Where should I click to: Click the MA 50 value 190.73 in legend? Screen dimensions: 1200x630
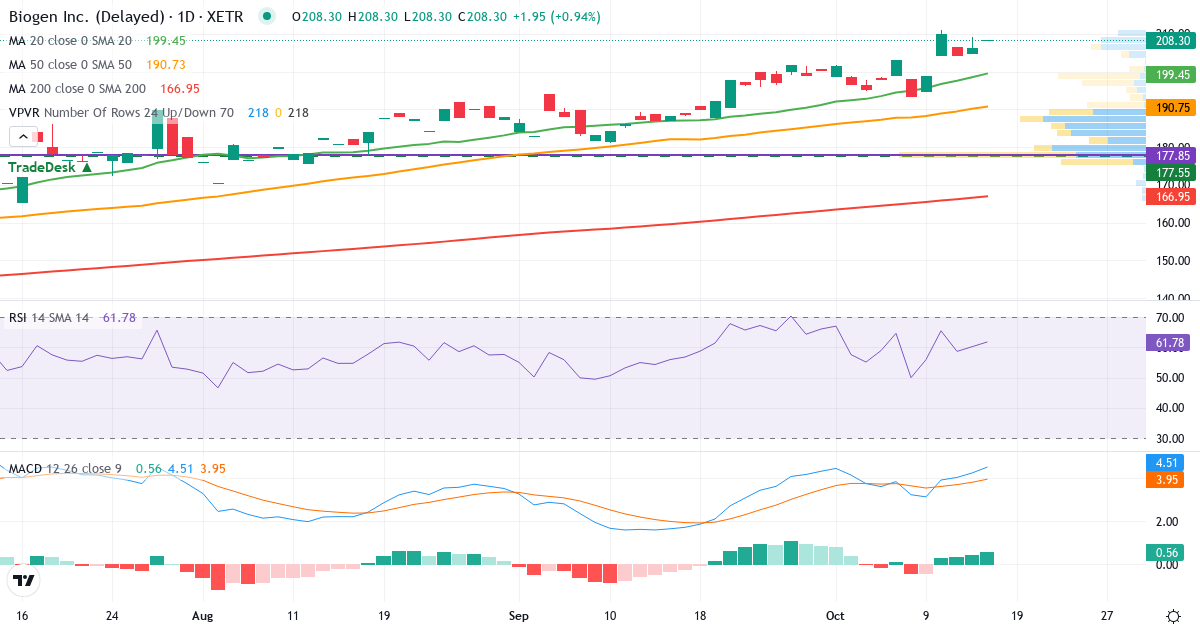point(165,64)
